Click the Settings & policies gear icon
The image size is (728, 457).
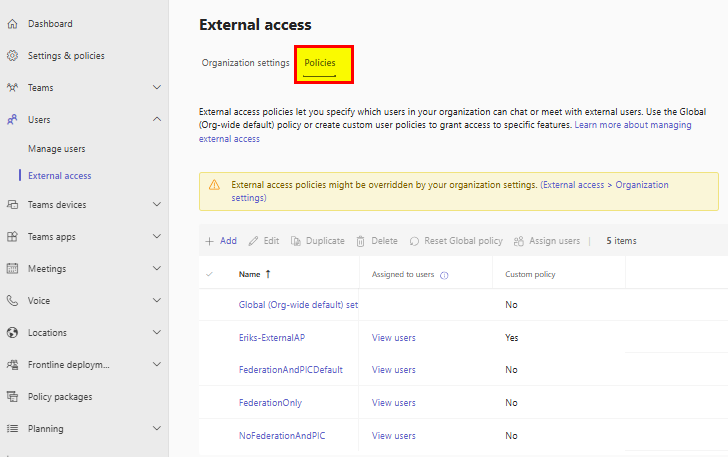12,56
